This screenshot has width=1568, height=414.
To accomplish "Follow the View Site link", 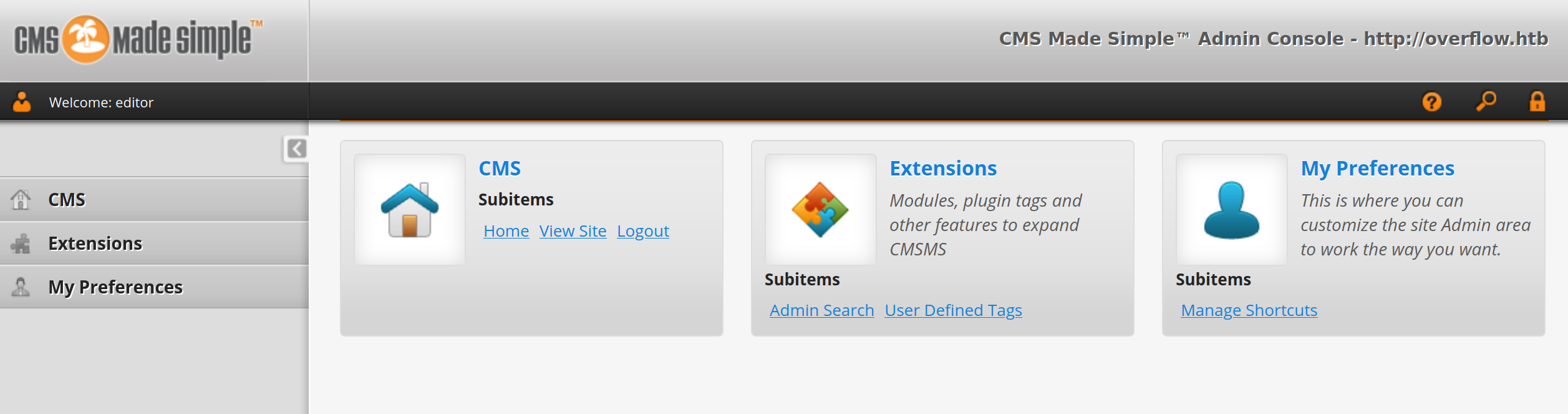I will [573, 231].
